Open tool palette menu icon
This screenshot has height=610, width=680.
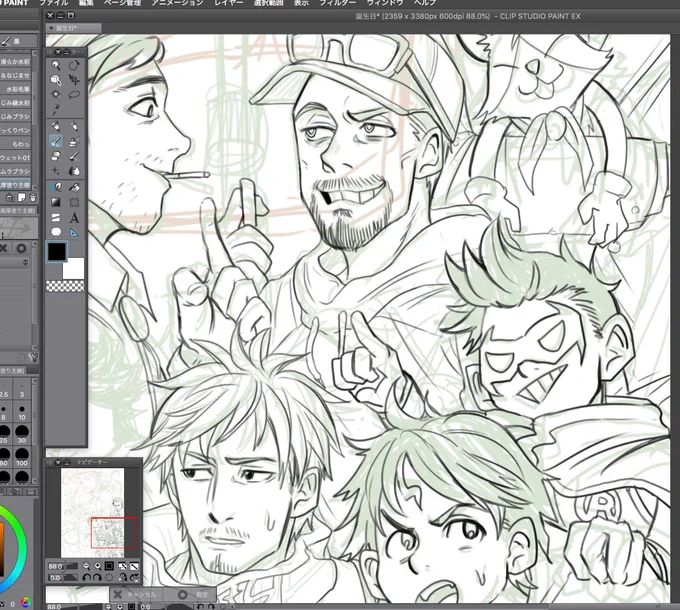(x=49, y=52)
